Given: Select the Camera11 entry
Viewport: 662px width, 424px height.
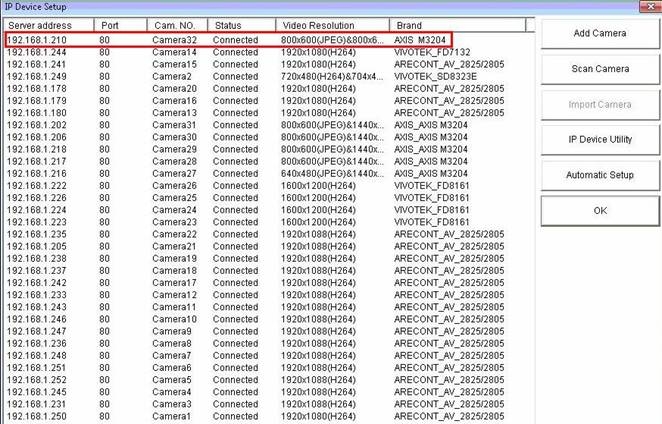Looking at the screenshot, I should 174,307.
